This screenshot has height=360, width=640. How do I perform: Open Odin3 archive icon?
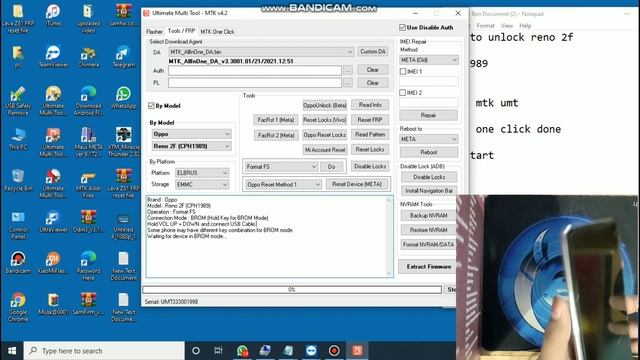click(x=88, y=221)
